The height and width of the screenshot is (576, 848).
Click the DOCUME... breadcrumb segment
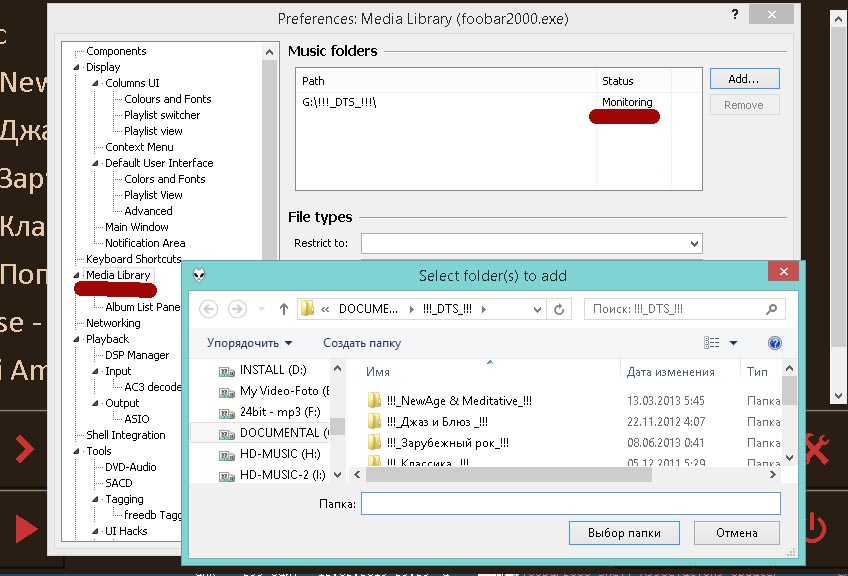(x=368, y=309)
